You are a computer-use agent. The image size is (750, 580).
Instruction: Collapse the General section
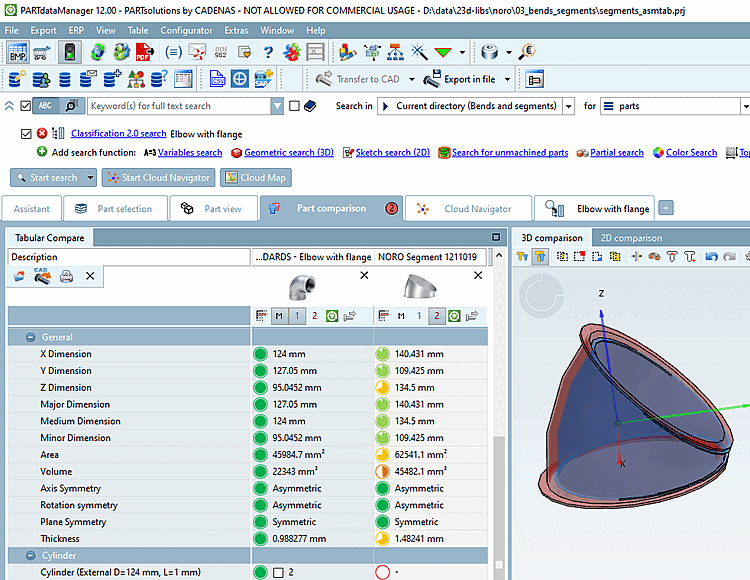click(31, 338)
